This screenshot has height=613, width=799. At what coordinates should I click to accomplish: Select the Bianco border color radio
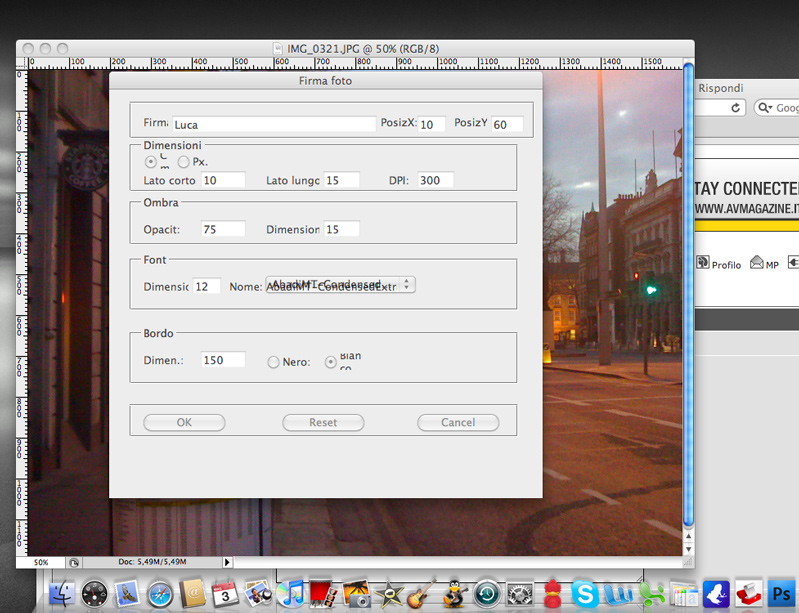click(x=331, y=362)
